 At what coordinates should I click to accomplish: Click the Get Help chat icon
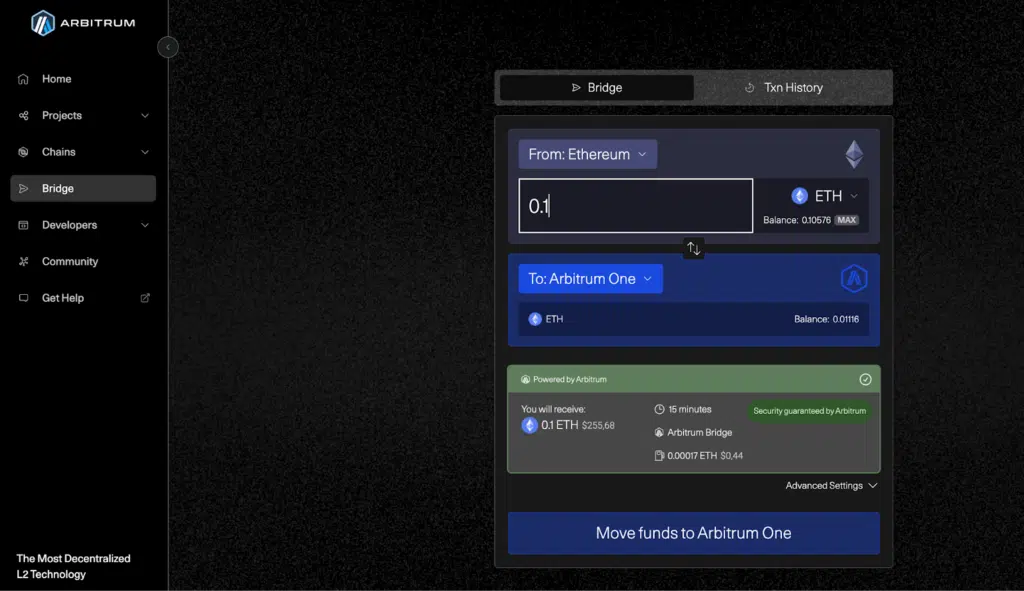coord(24,298)
